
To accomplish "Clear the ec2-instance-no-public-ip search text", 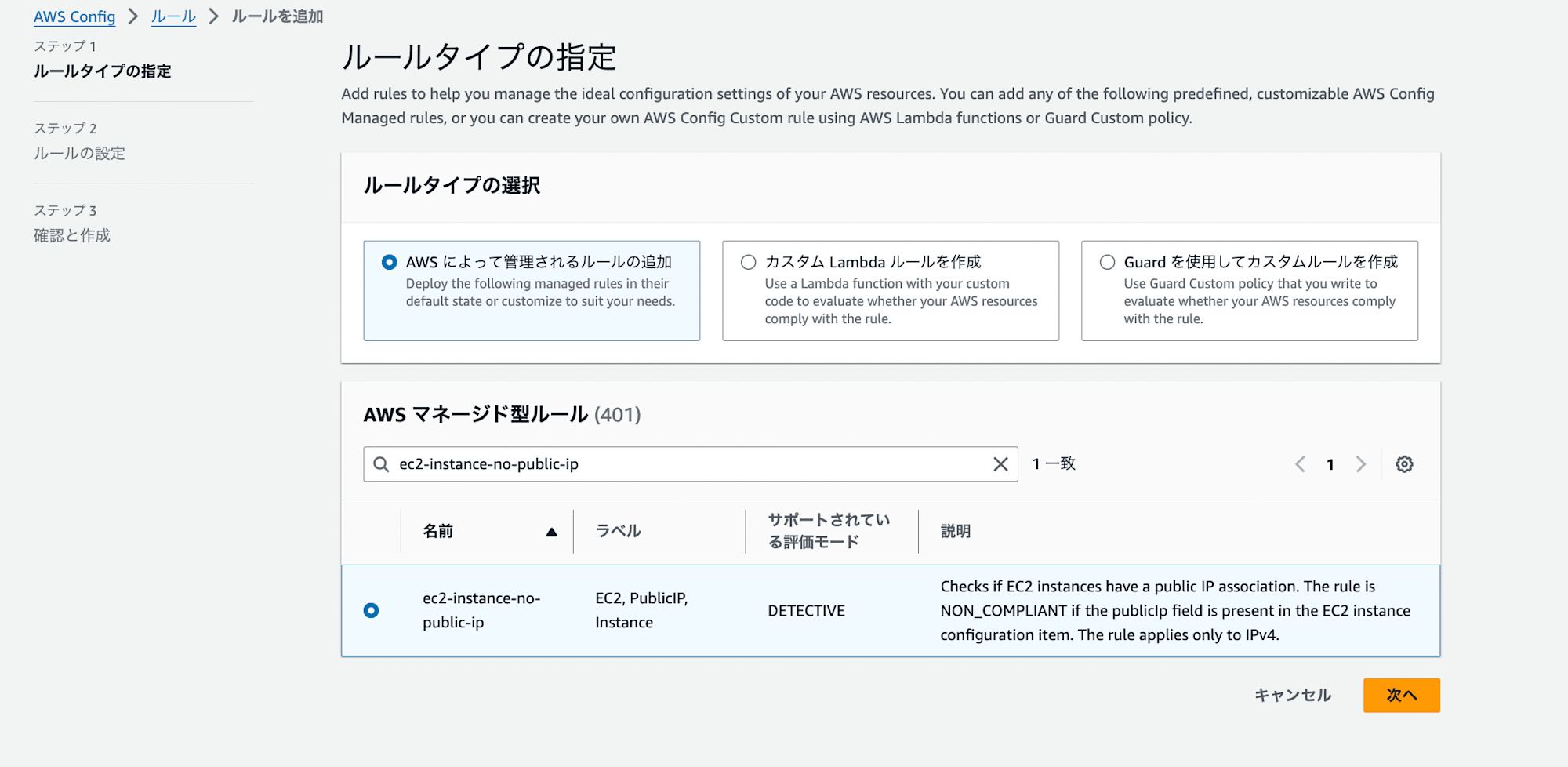I will click(x=1000, y=464).
